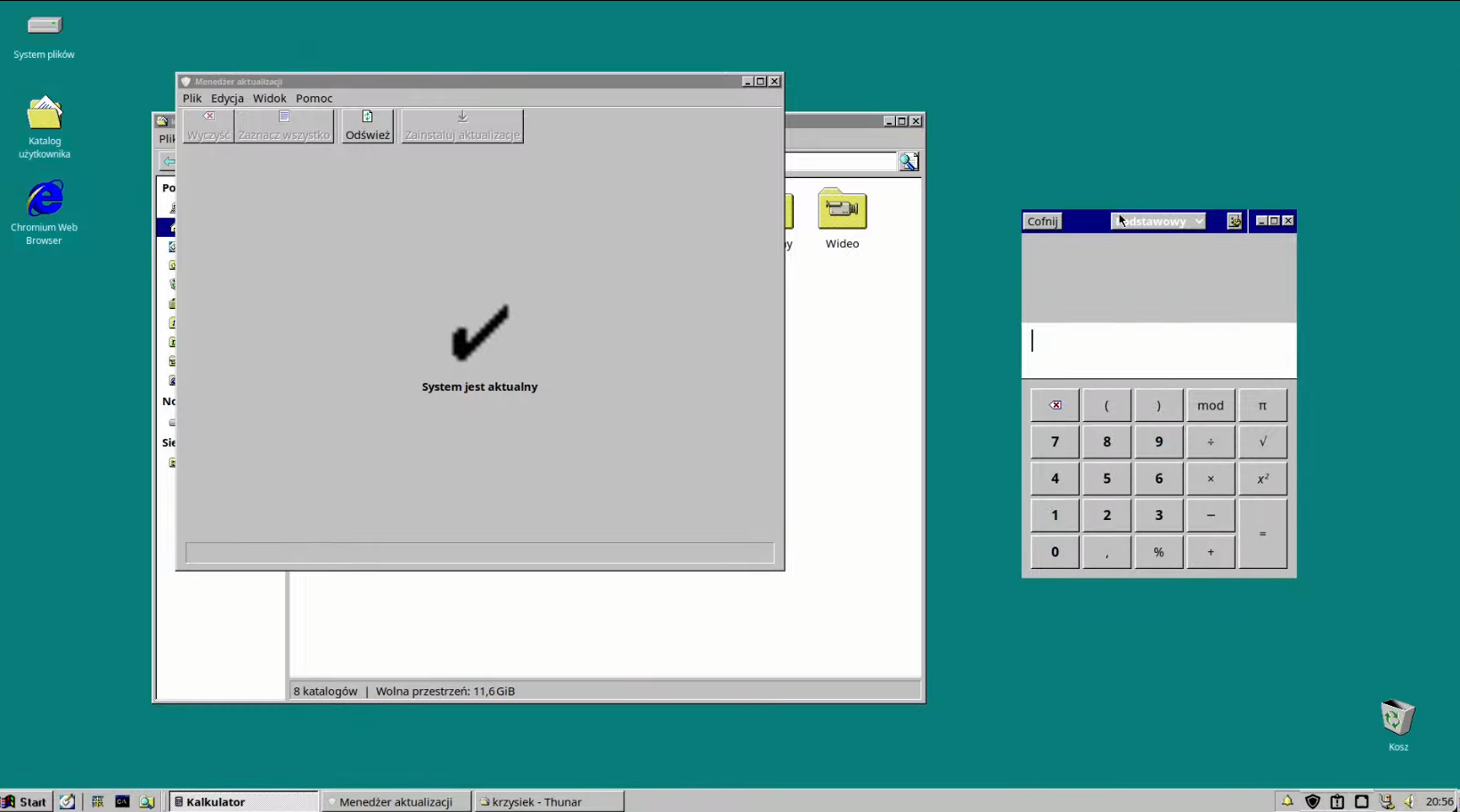The image size is (1460, 812).
Task: Click the square root key on the calculator
Action: click(x=1262, y=442)
